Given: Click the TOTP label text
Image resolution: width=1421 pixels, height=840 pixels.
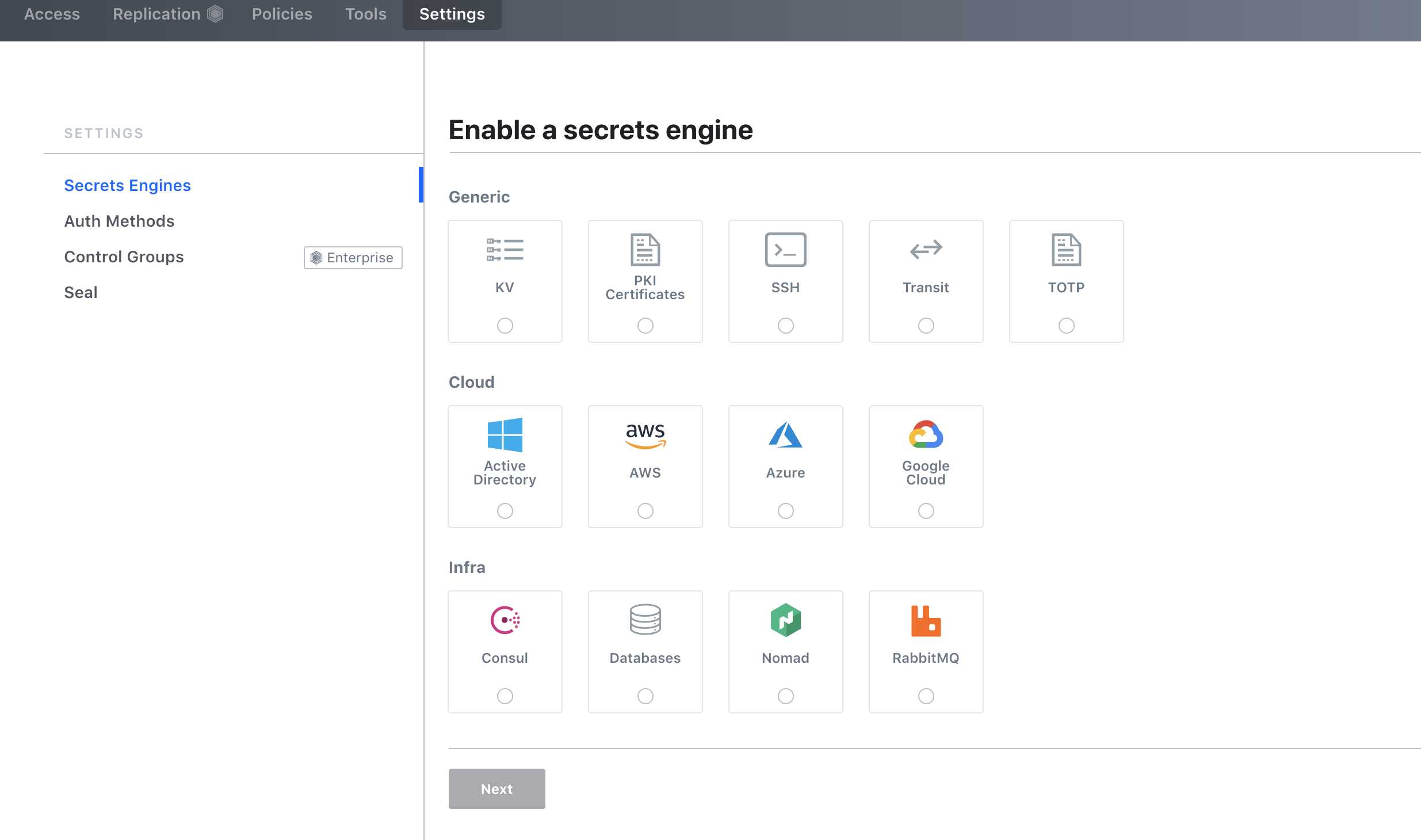Looking at the screenshot, I should point(1067,288).
